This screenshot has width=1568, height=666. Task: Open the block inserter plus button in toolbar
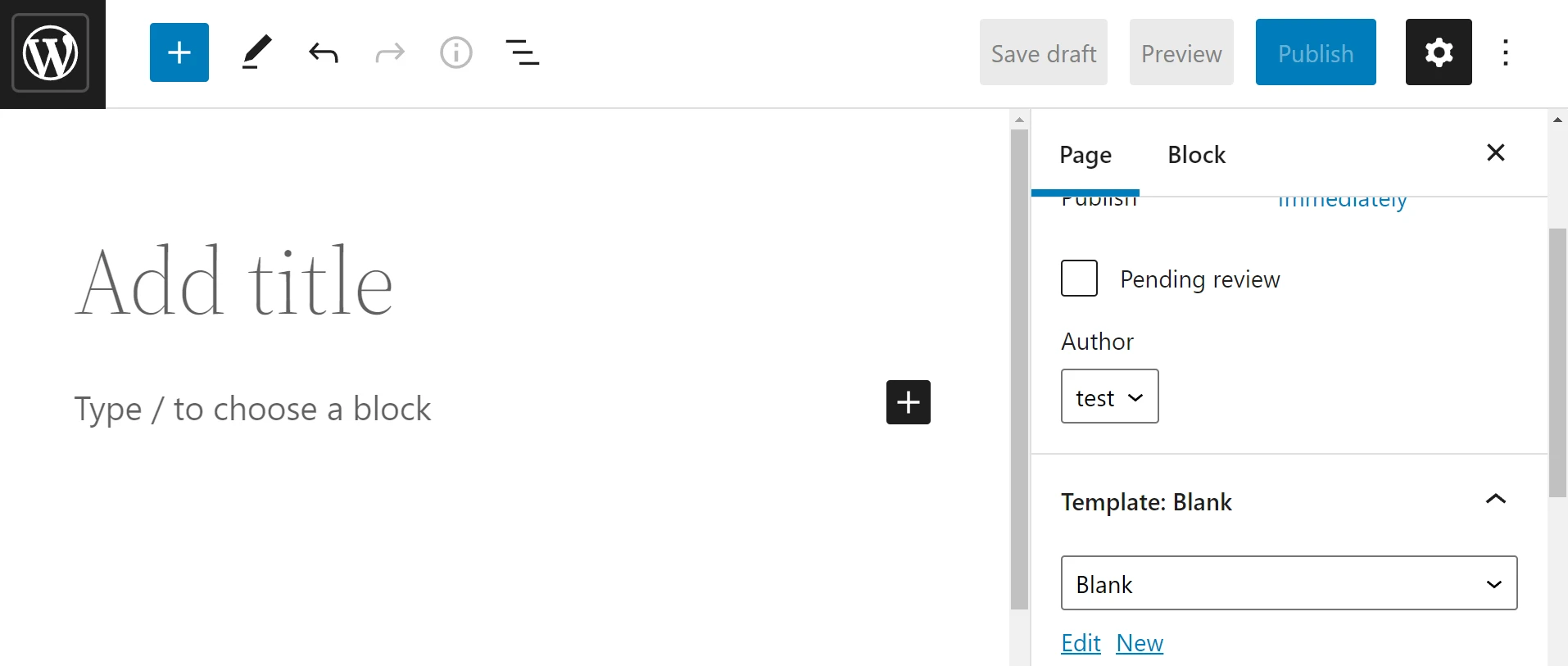coord(179,53)
